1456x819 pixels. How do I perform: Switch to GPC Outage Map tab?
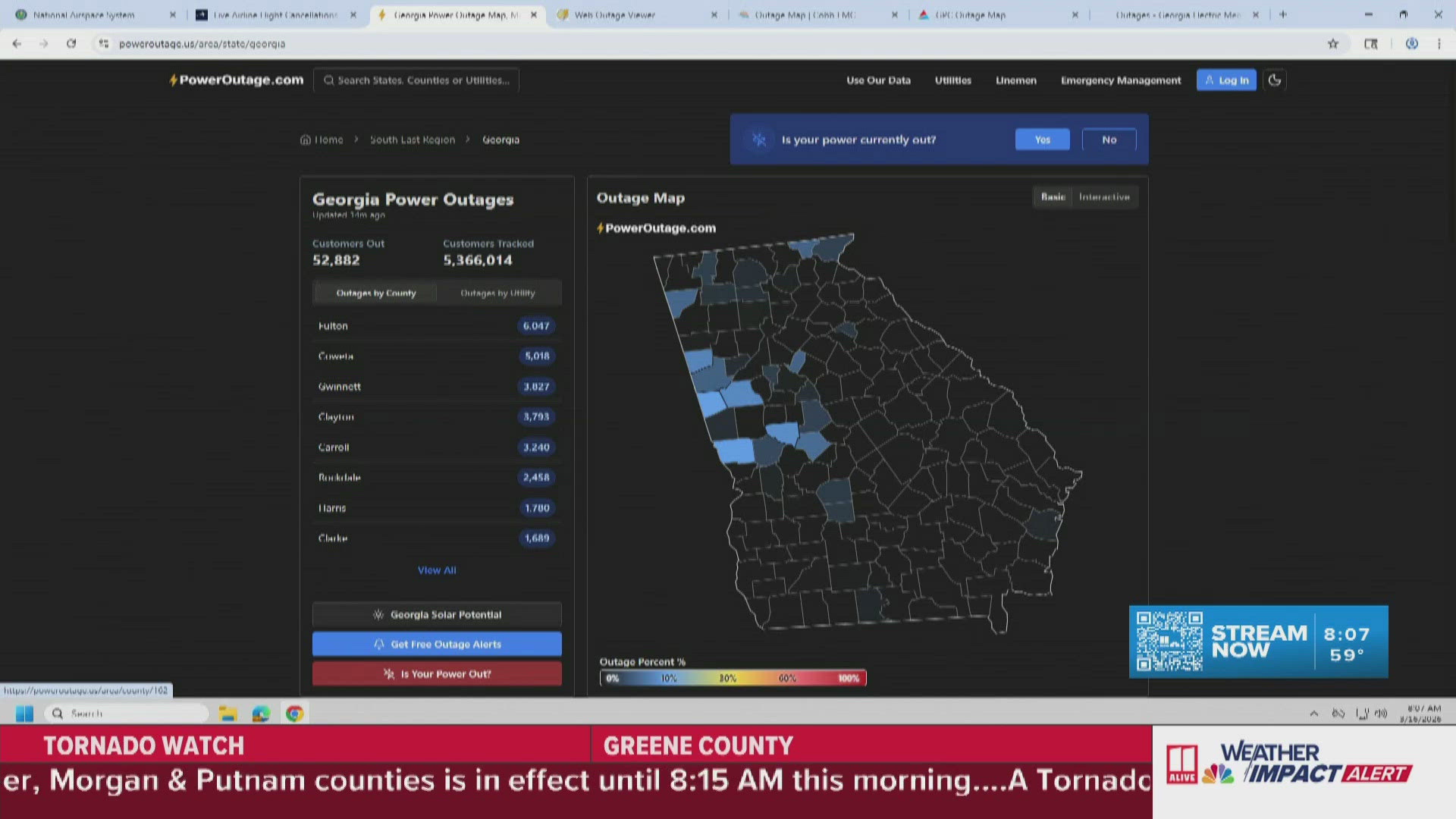click(997, 14)
